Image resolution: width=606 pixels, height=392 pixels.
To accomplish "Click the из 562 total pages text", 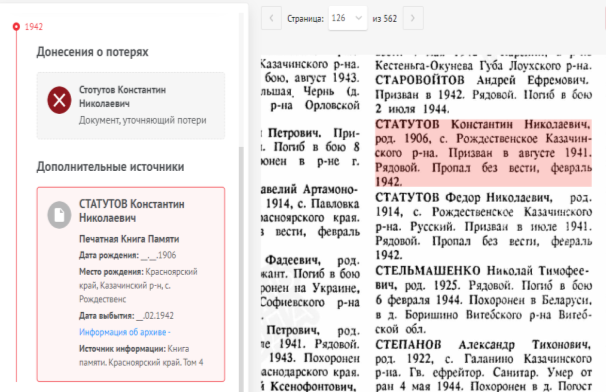I will pyautogui.click(x=385, y=19).
